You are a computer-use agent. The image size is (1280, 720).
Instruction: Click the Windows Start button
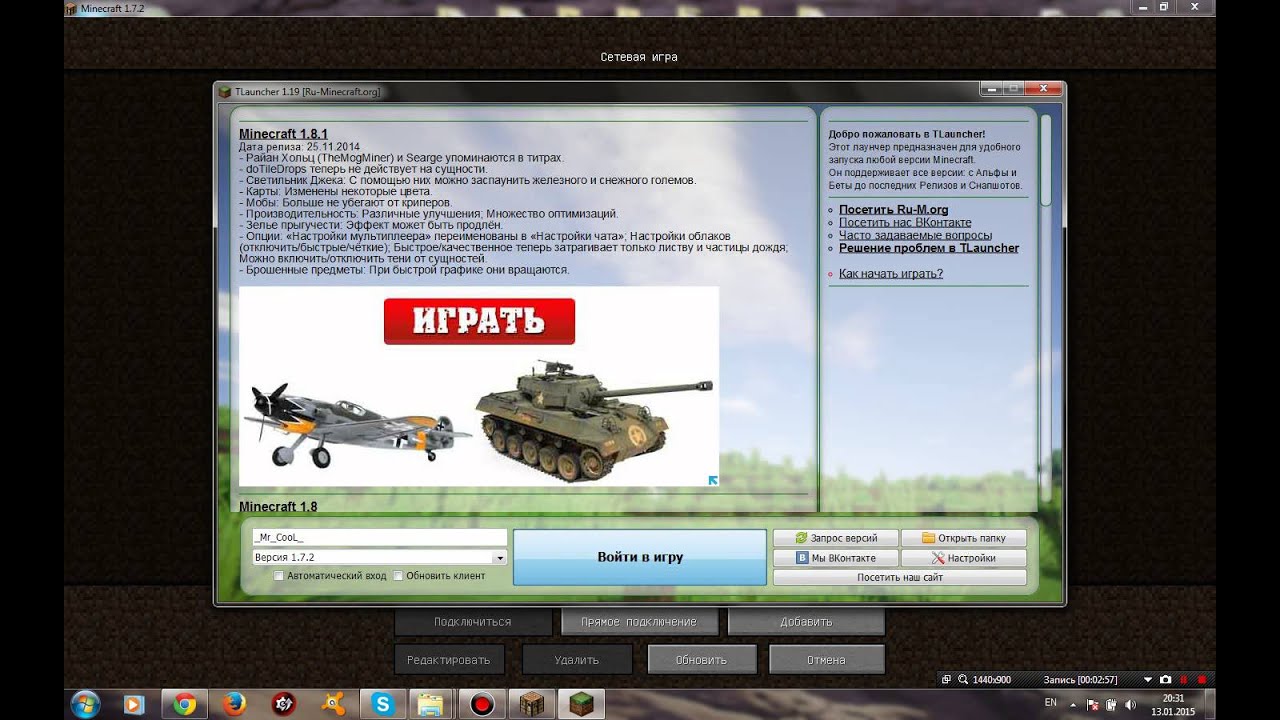[x=85, y=704]
